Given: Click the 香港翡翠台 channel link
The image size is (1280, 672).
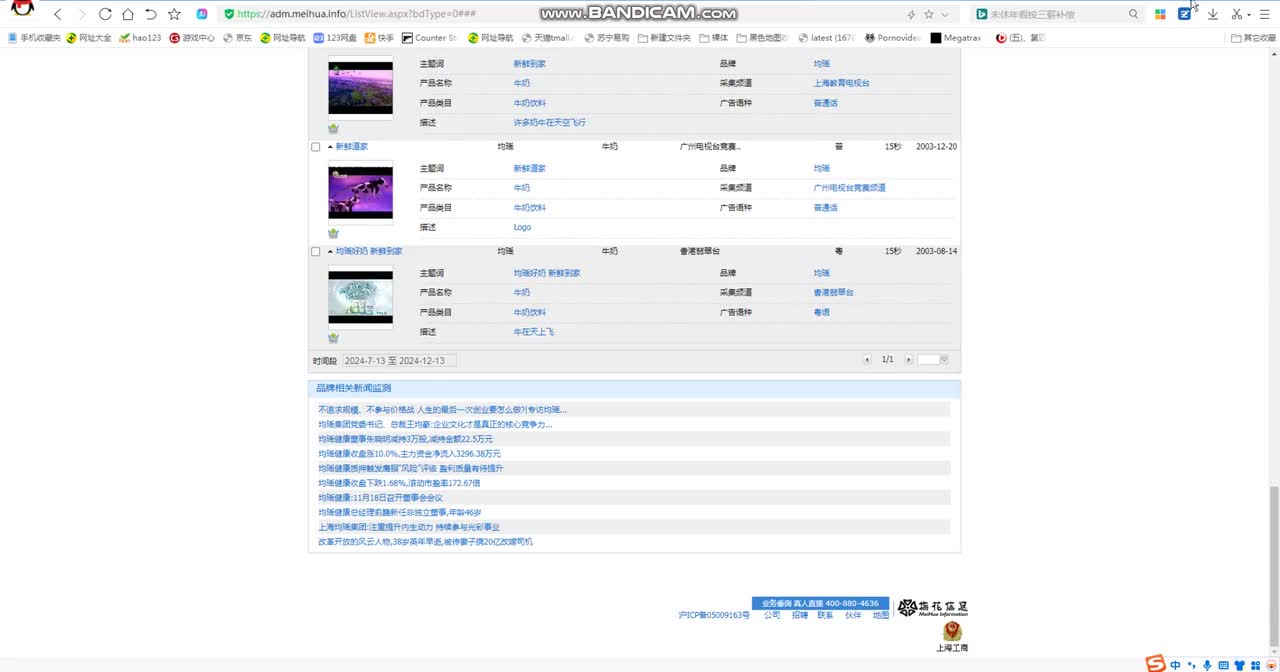Looking at the screenshot, I should pyautogui.click(x=833, y=293).
